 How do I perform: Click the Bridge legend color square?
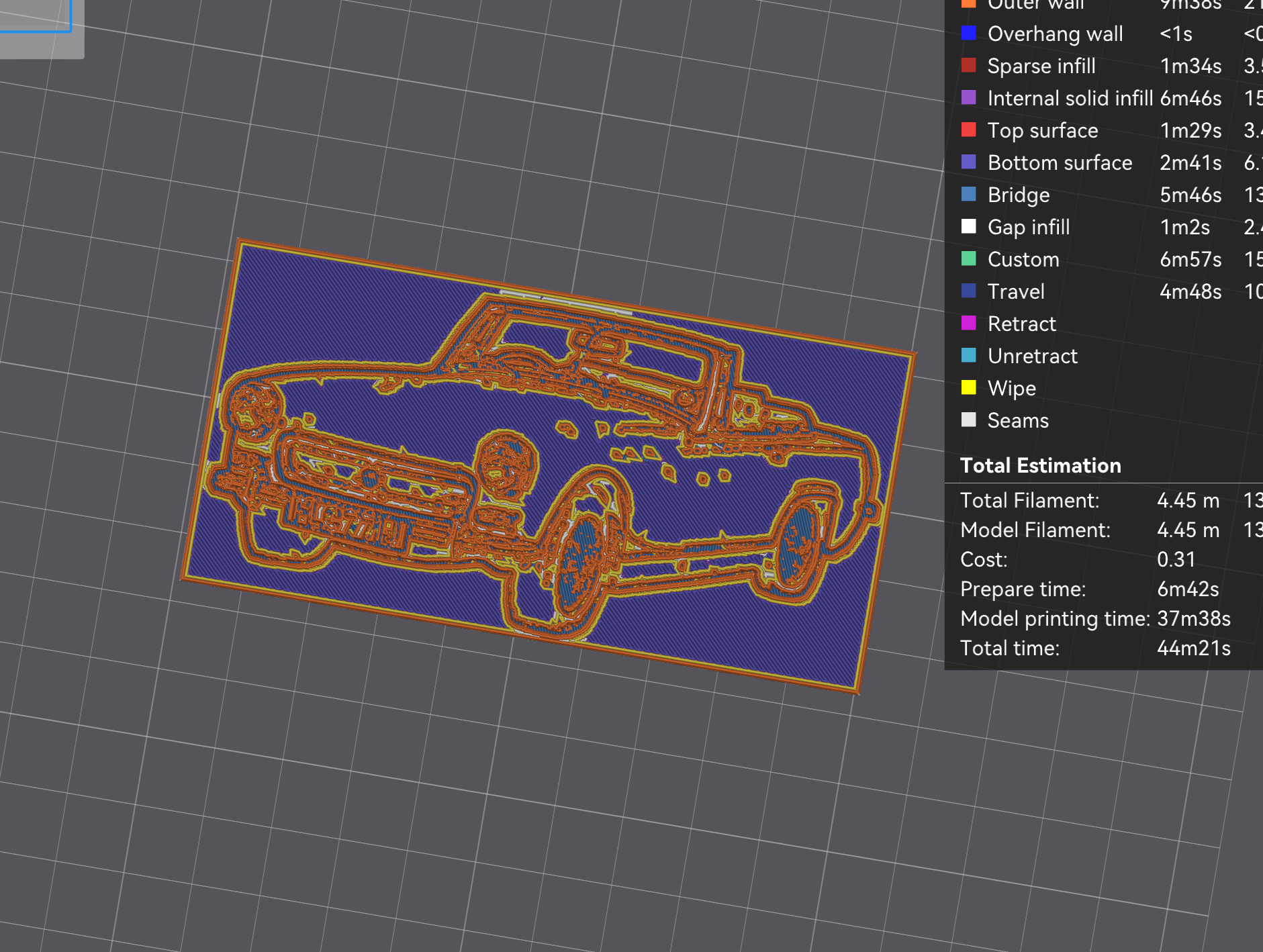pos(968,194)
